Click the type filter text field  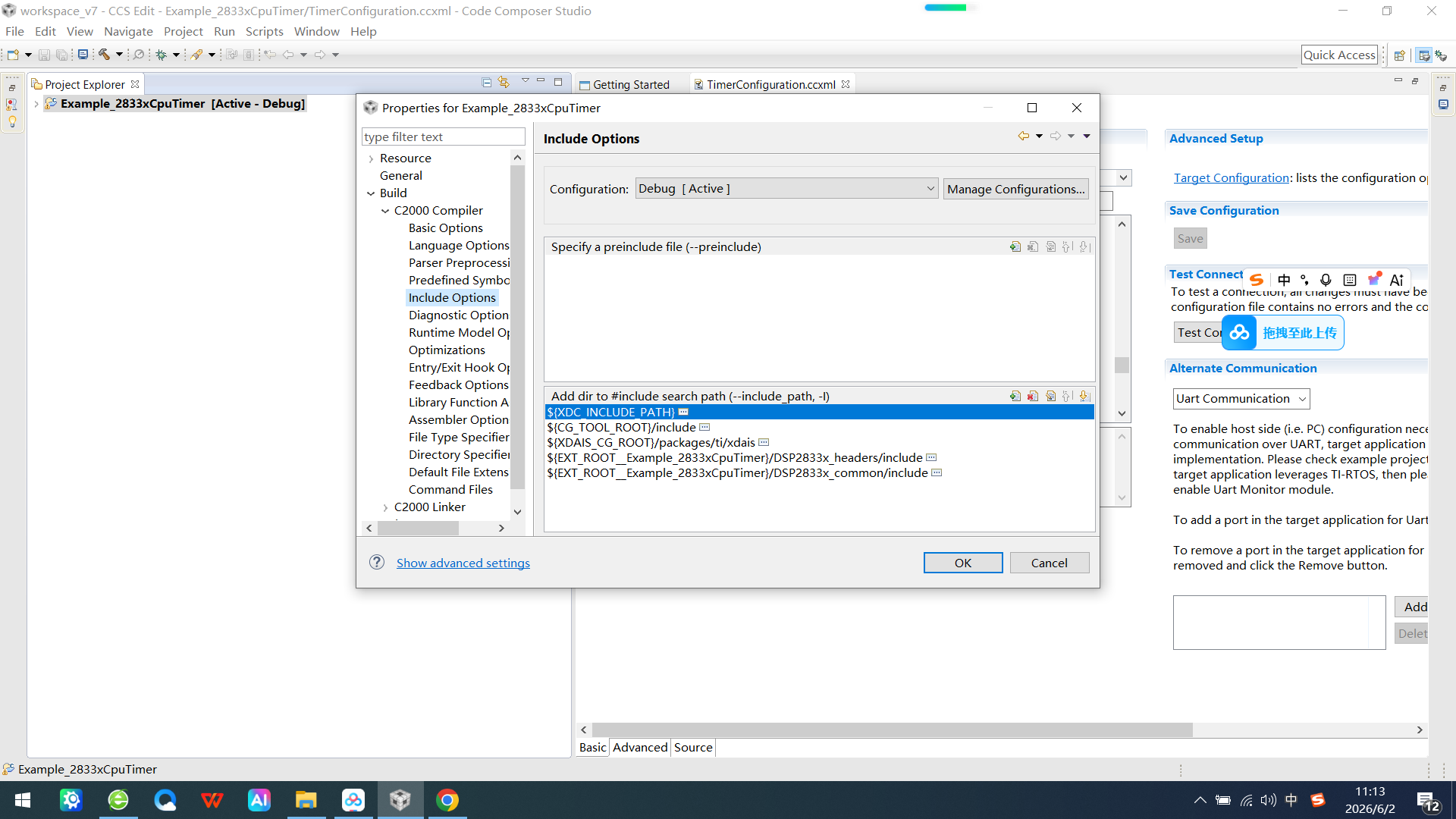444,136
